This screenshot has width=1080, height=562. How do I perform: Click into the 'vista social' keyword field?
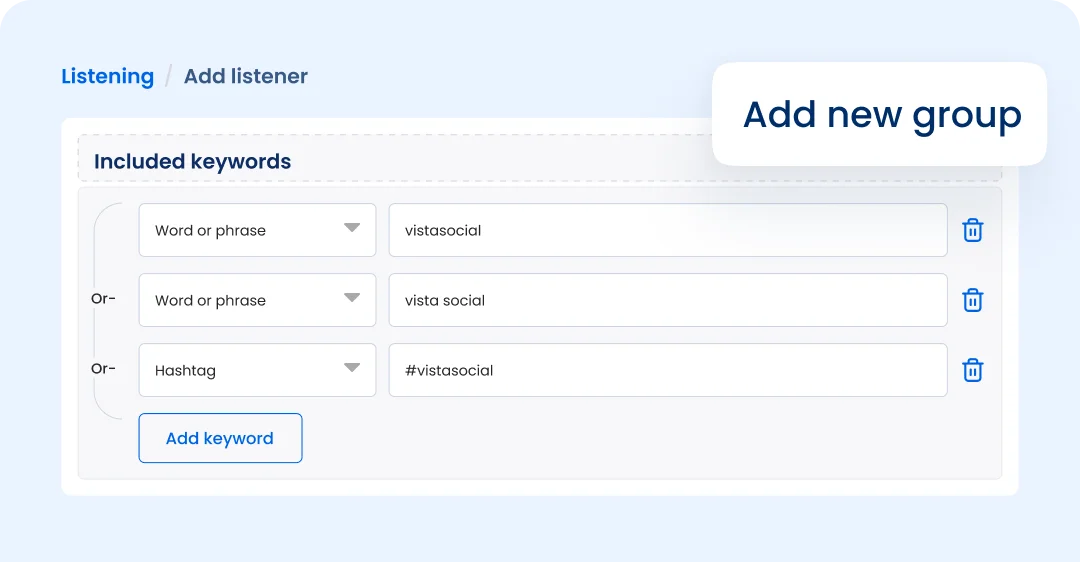coord(667,300)
